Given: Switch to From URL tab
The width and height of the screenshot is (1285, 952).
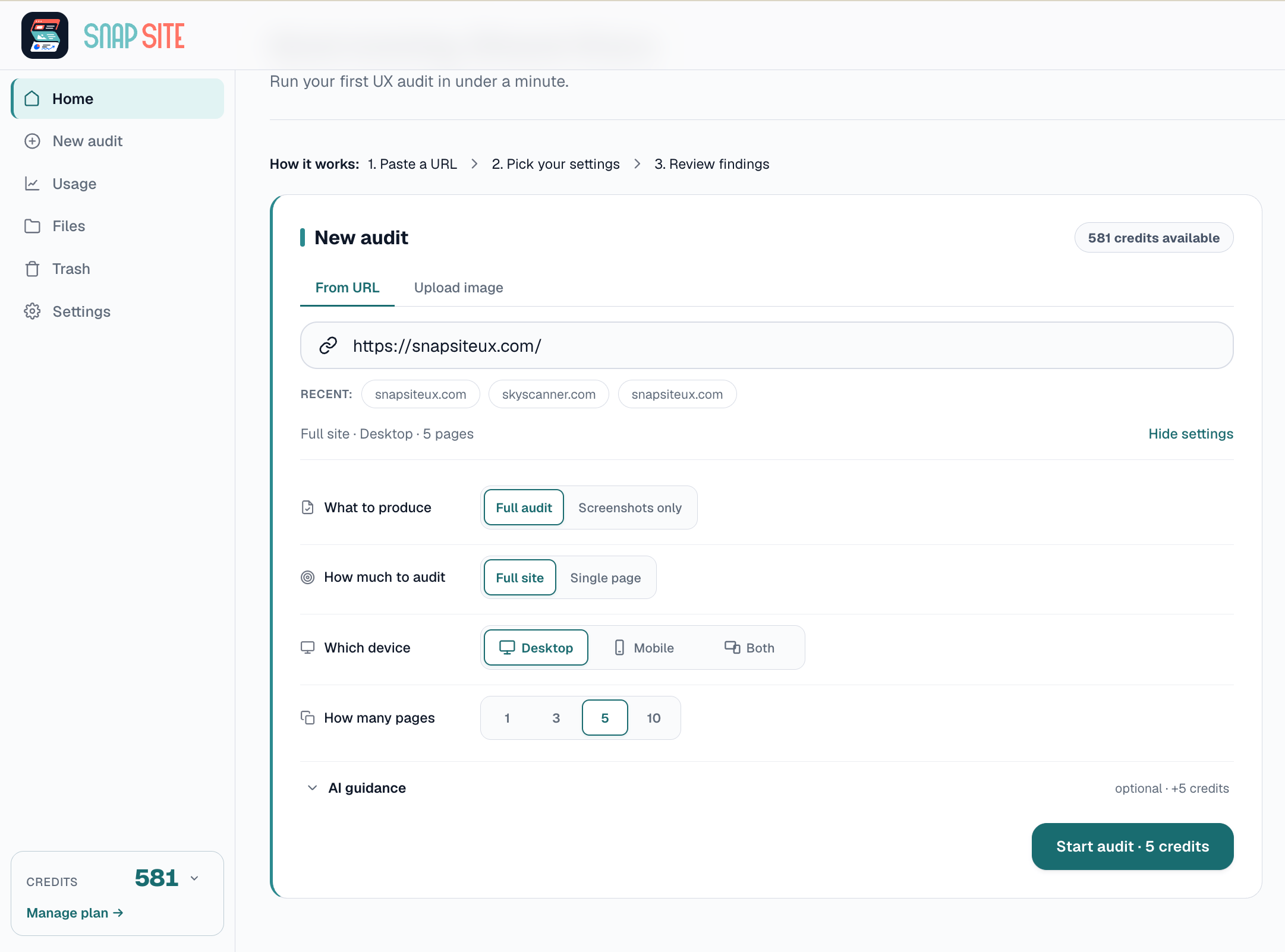Looking at the screenshot, I should (x=347, y=288).
